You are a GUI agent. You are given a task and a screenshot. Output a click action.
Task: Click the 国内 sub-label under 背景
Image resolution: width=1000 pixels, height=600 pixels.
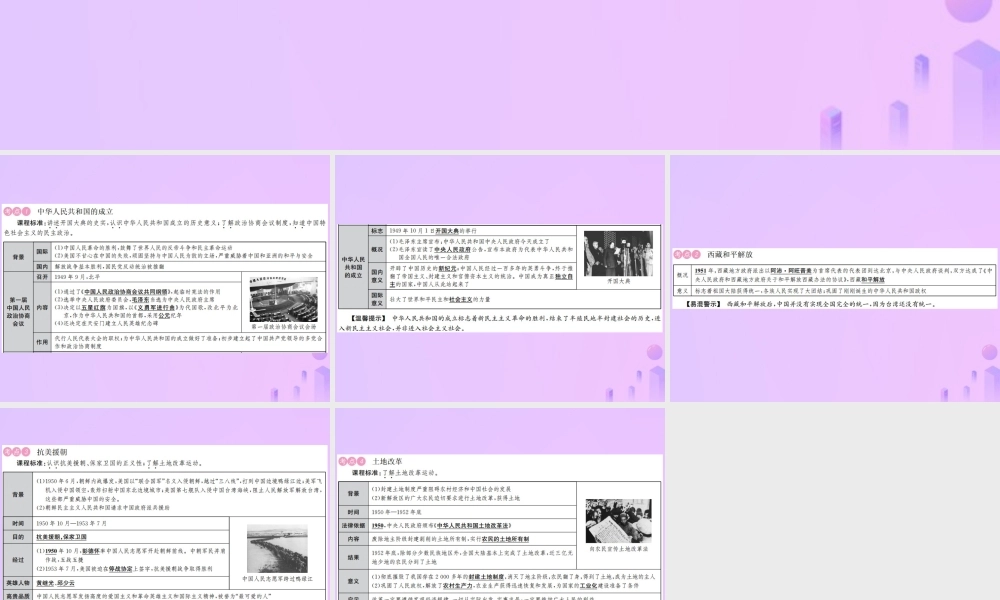click(x=42, y=267)
